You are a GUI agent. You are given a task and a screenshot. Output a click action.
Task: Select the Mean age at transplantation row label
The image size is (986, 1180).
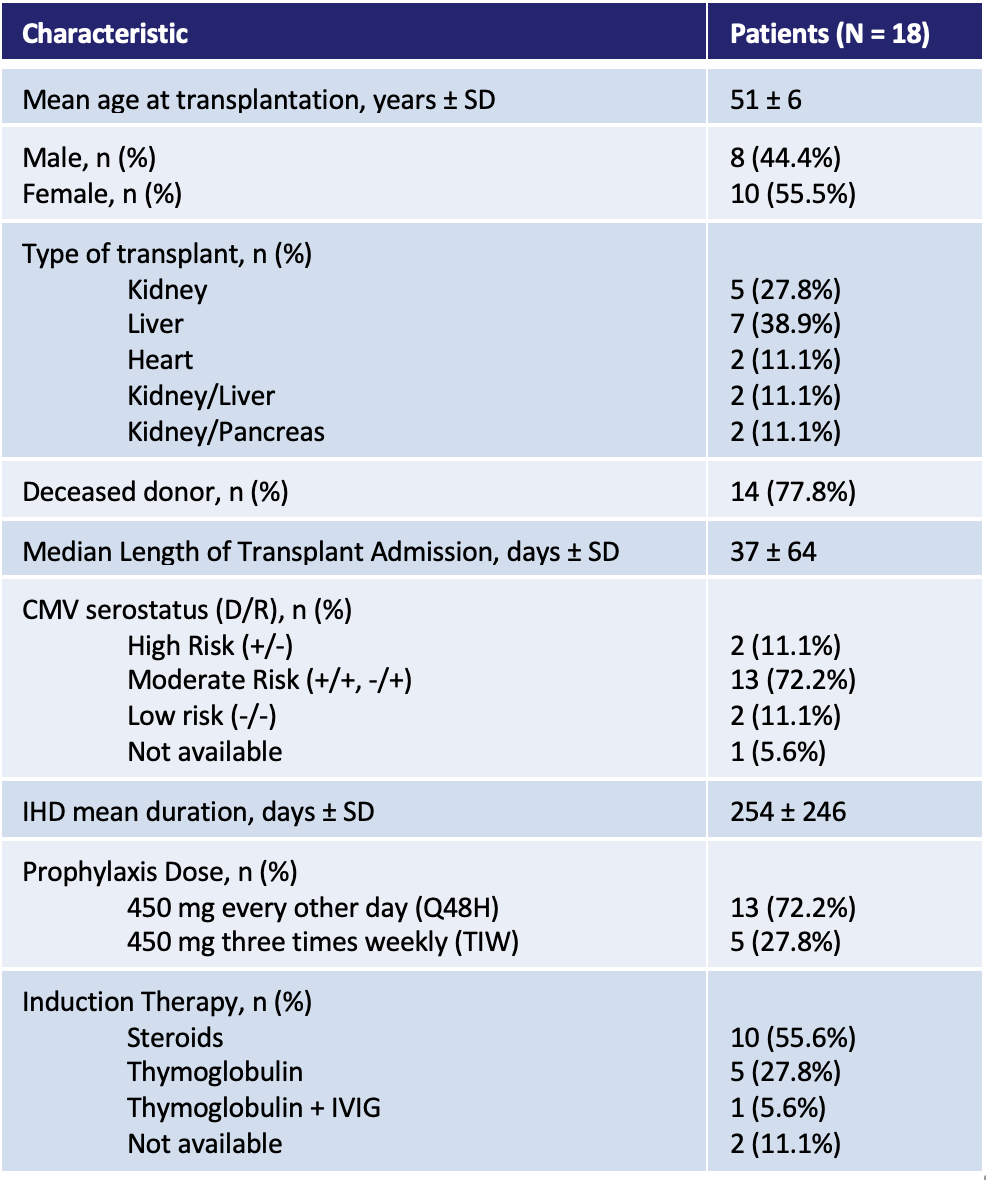[x=258, y=100]
